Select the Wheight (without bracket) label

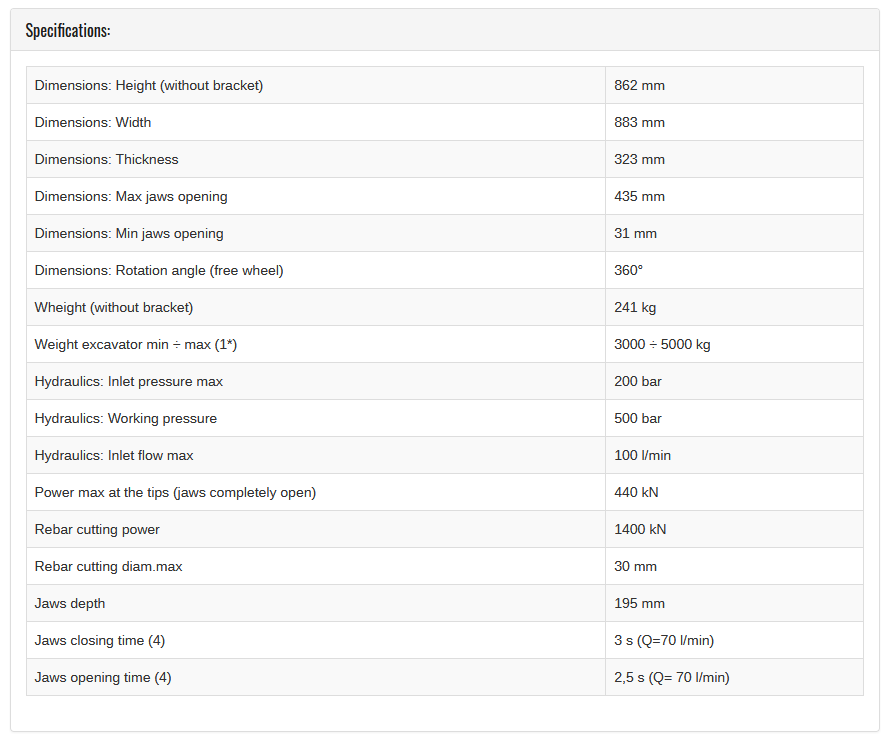pos(114,307)
